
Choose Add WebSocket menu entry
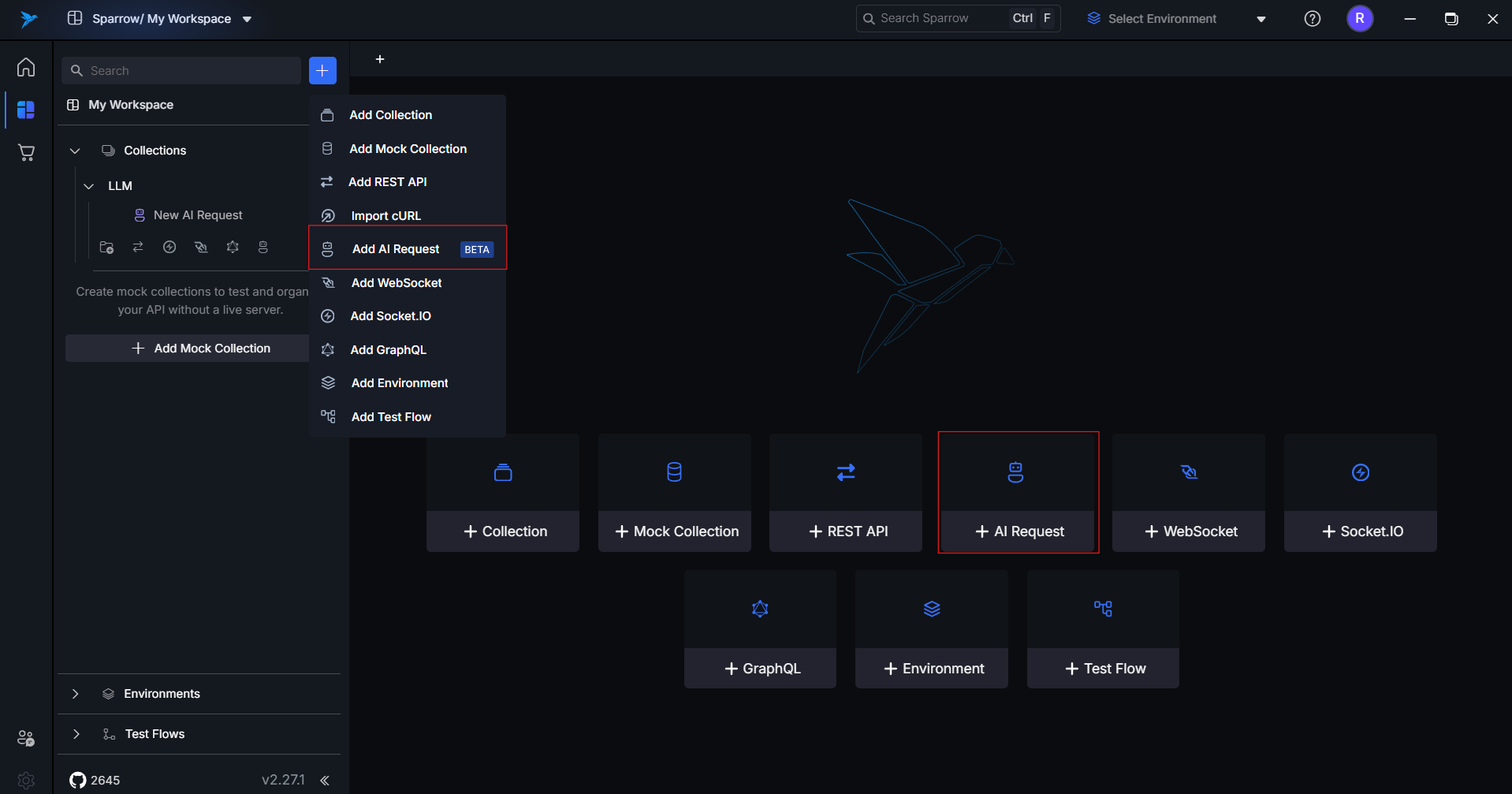point(407,283)
